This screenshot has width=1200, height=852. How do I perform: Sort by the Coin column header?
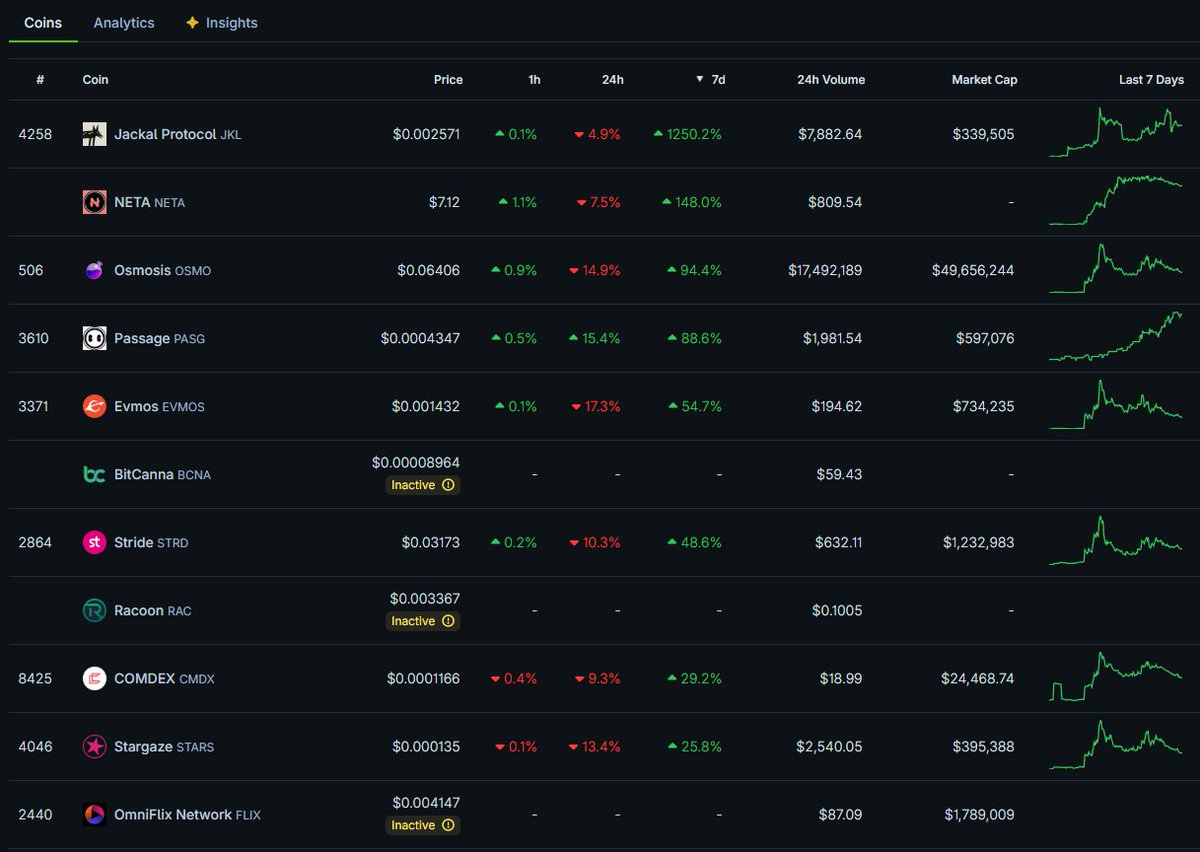(96, 79)
